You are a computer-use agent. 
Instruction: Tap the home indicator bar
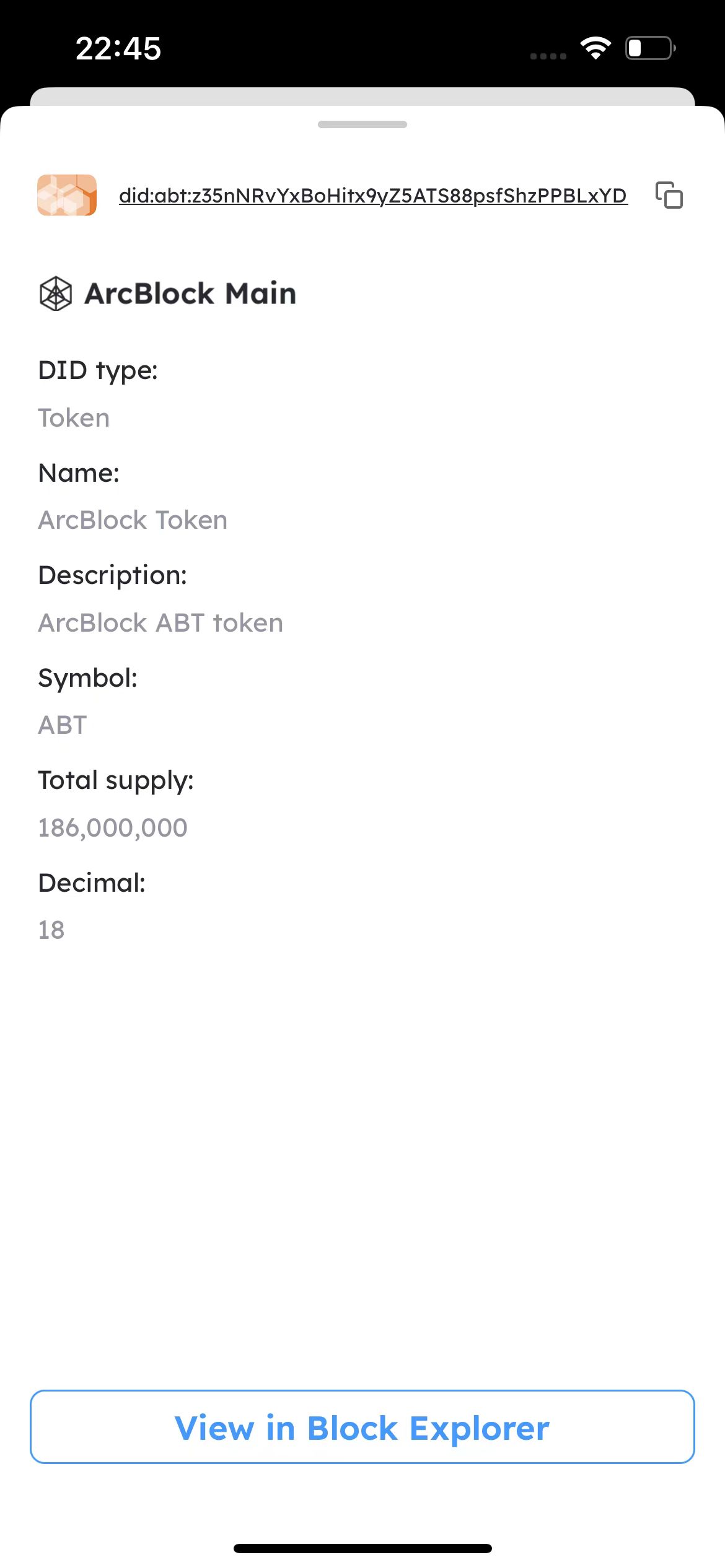click(x=362, y=1548)
